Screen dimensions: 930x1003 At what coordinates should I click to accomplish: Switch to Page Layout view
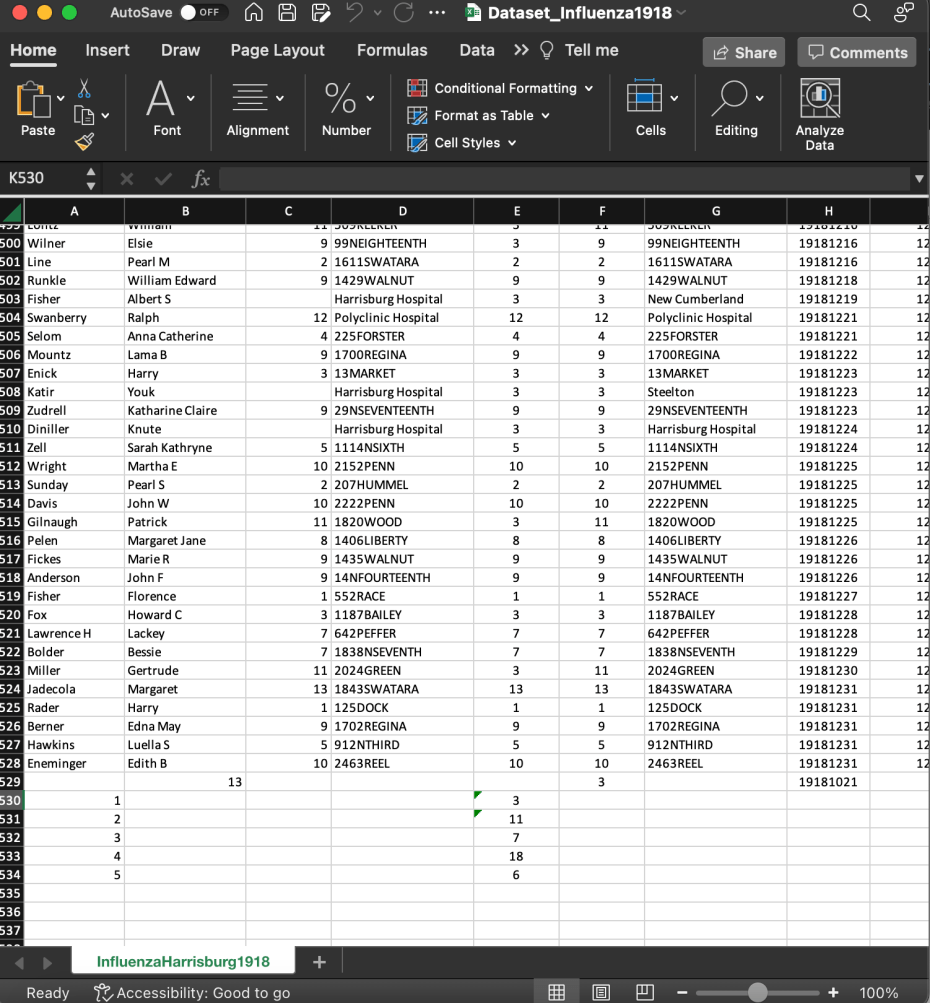pos(601,992)
